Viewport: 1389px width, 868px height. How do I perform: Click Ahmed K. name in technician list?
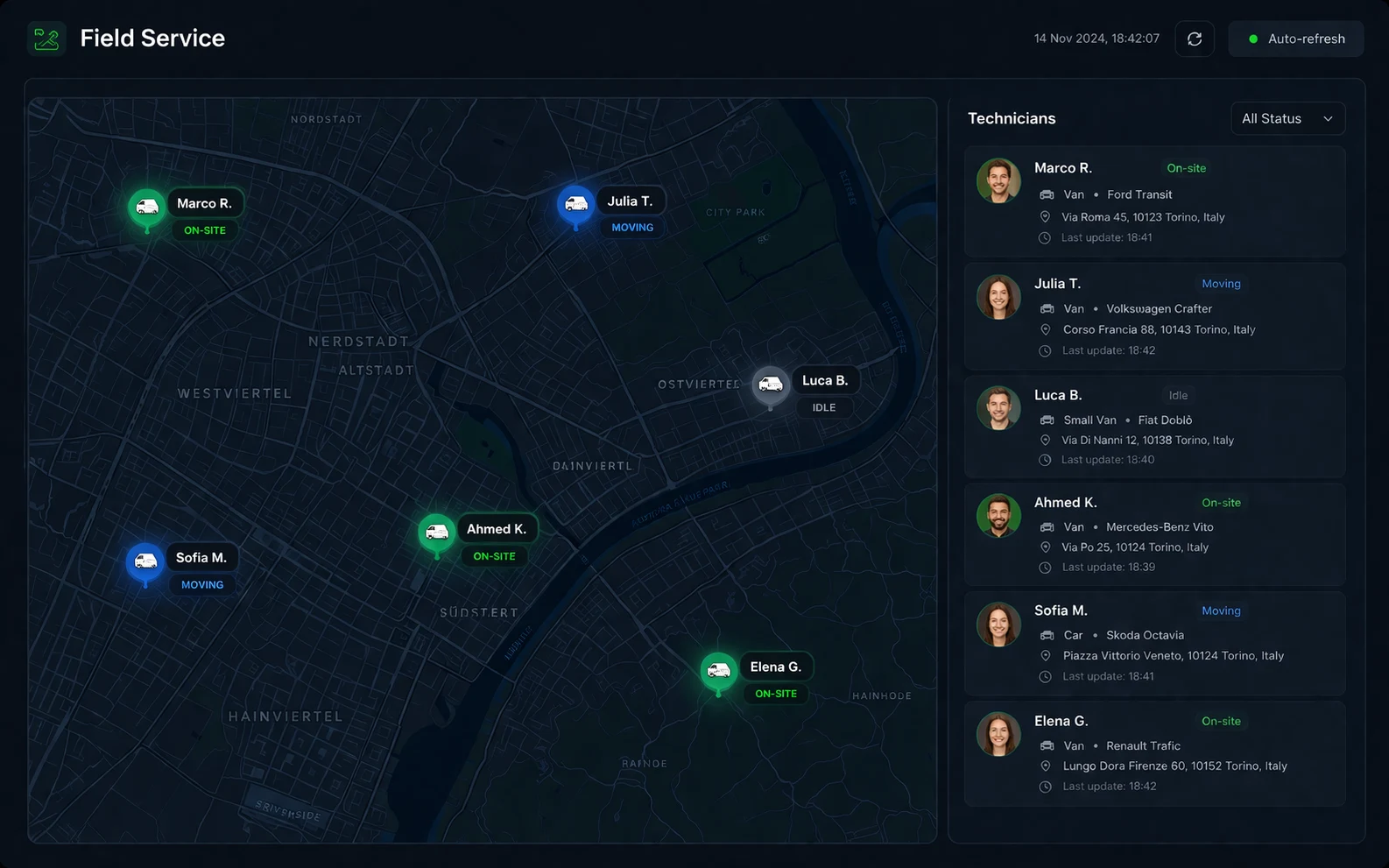pyautogui.click(x=1065, y=503)
